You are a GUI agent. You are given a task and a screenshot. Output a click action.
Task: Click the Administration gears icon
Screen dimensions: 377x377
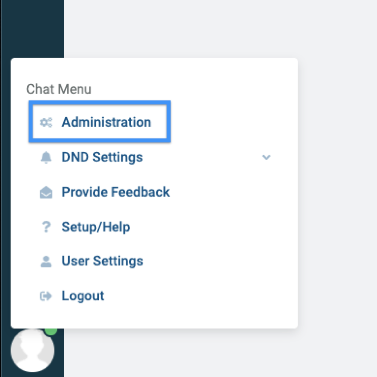click(x=46, y=122)
